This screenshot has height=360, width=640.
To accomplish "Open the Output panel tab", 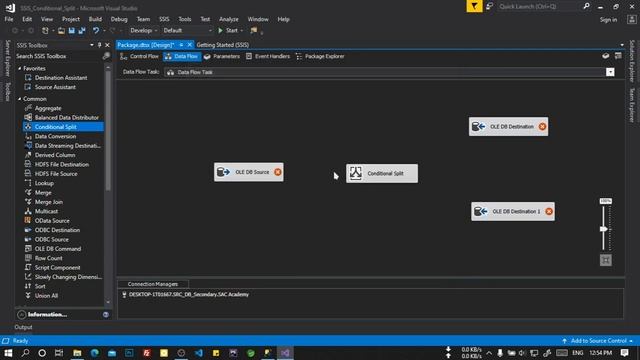I will coord(23,327).
